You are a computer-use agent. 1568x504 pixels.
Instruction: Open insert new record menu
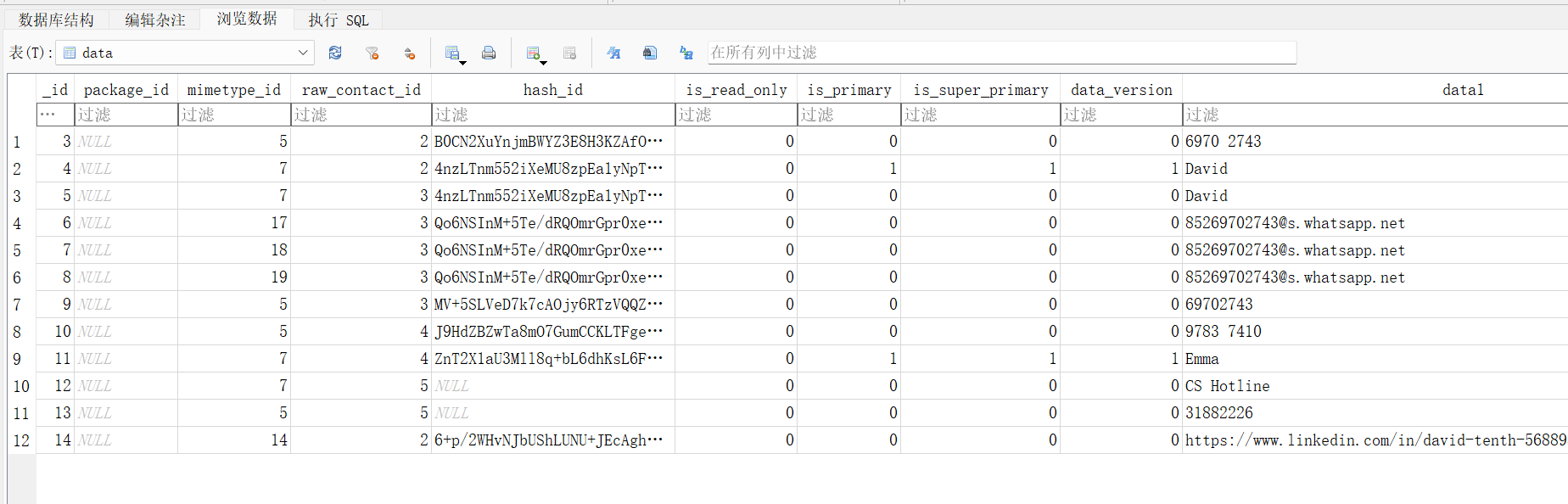click(536, 53)
